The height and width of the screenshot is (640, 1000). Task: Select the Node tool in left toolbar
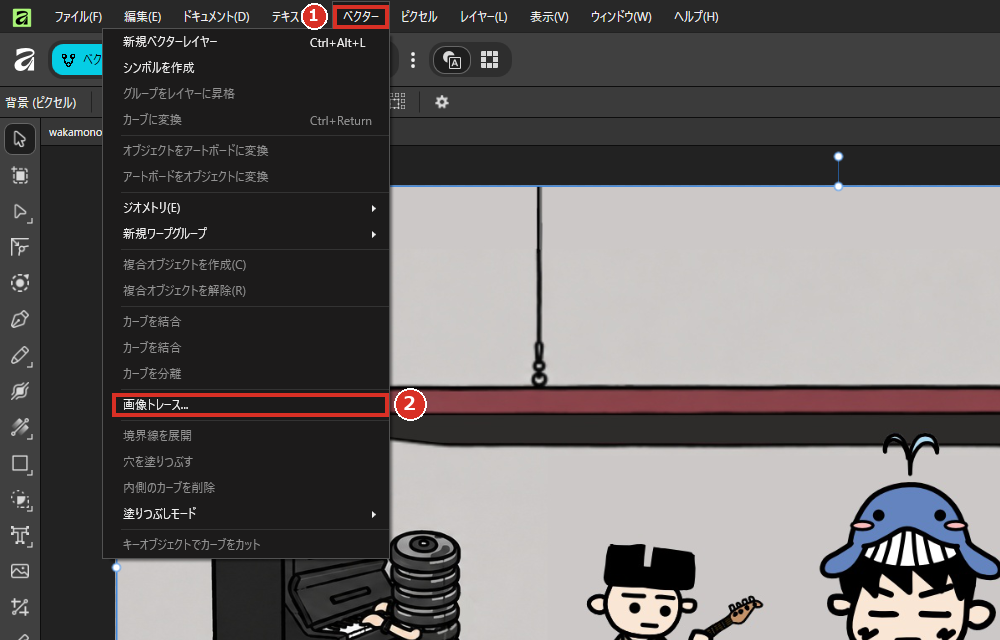point(20,212)
